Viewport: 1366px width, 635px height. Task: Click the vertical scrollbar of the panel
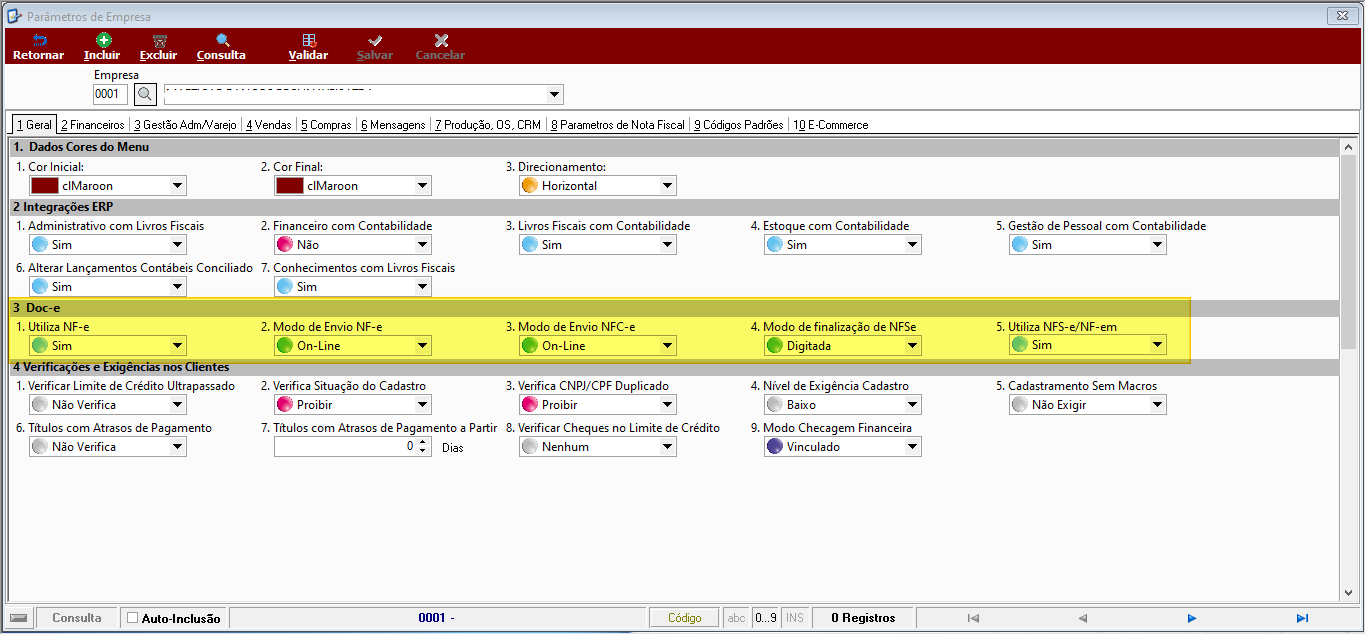pos(1348,370)
